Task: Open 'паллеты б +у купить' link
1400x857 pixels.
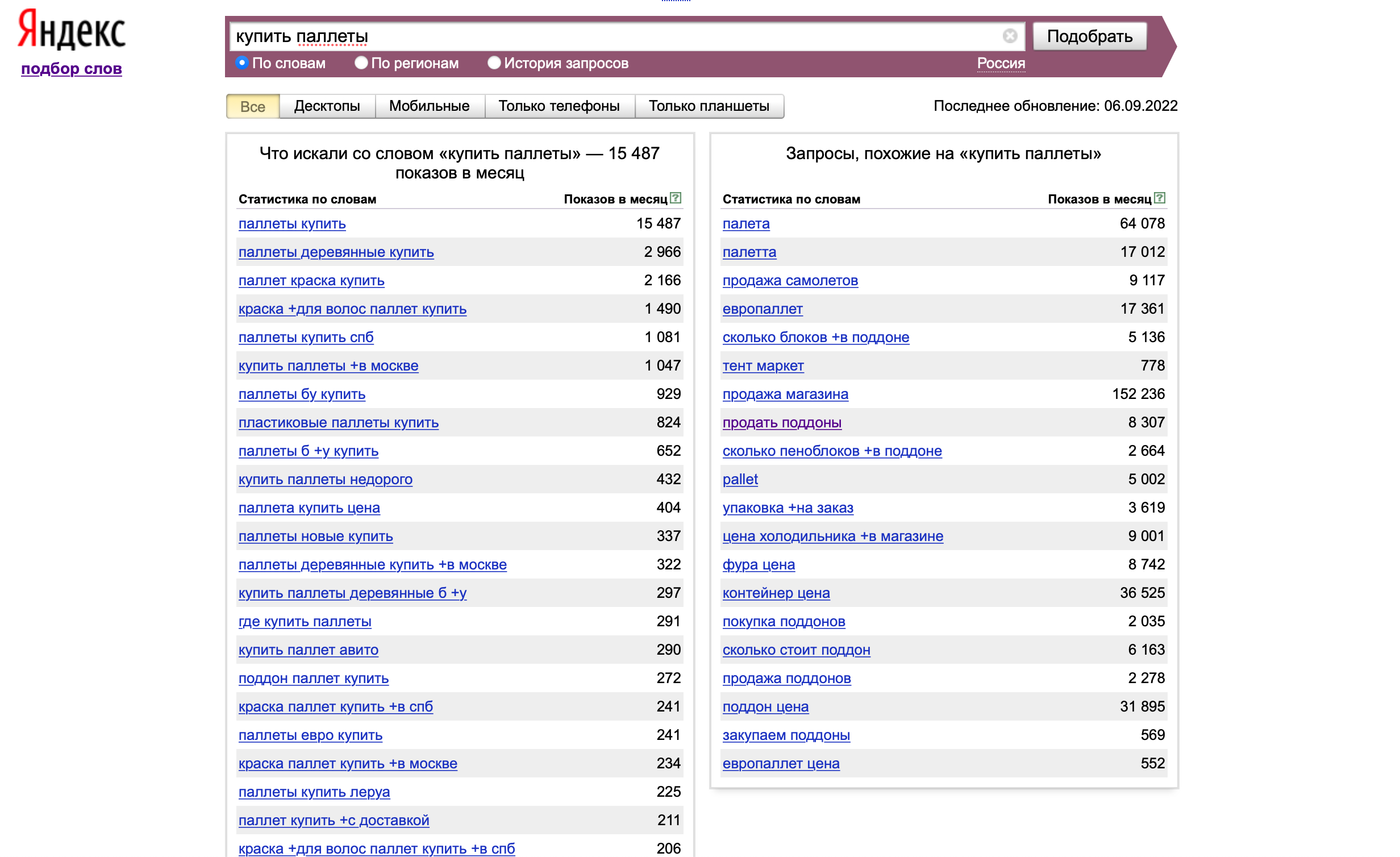Action: tap(309, 451)
